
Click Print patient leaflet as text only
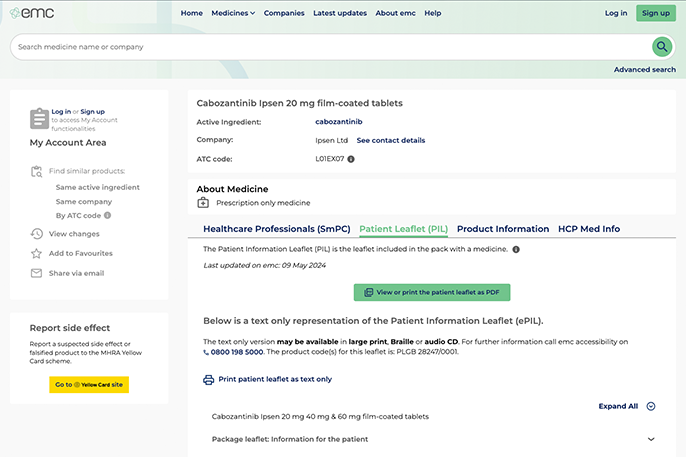(275, 379)
